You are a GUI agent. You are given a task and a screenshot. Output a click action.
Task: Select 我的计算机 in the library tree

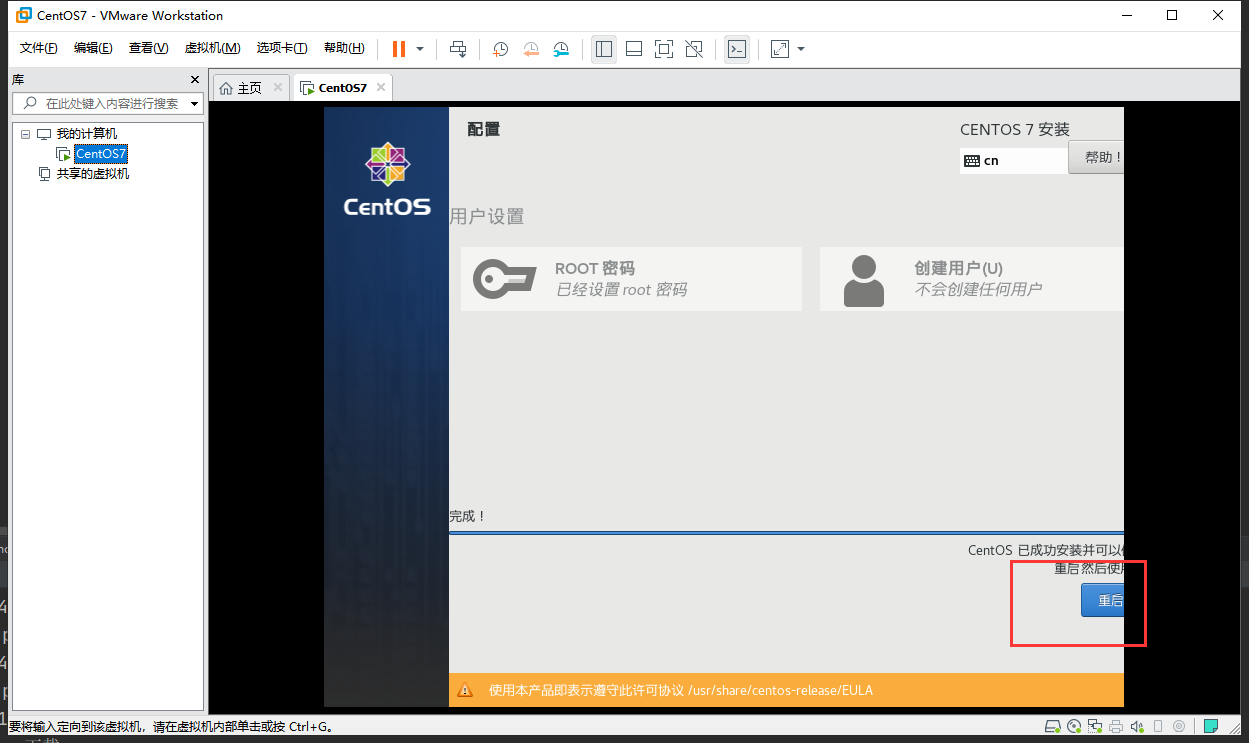[86, 134]
